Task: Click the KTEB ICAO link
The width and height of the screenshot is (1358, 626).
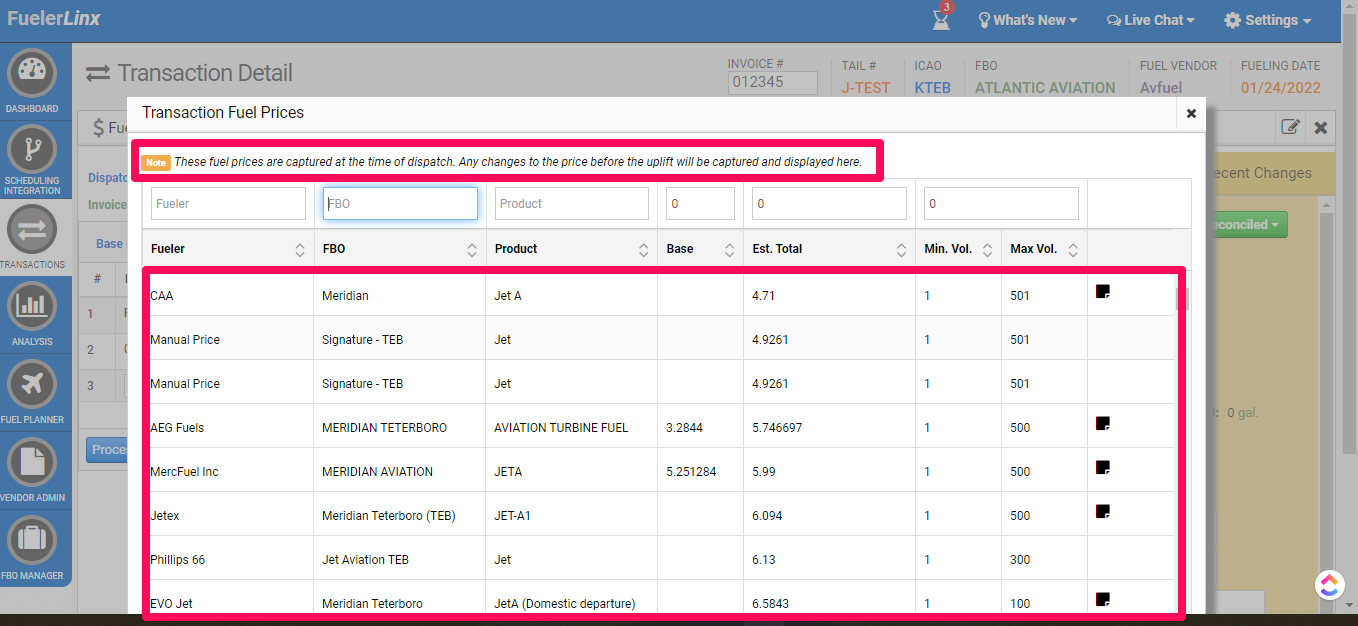Action: (x=933, y=88)
